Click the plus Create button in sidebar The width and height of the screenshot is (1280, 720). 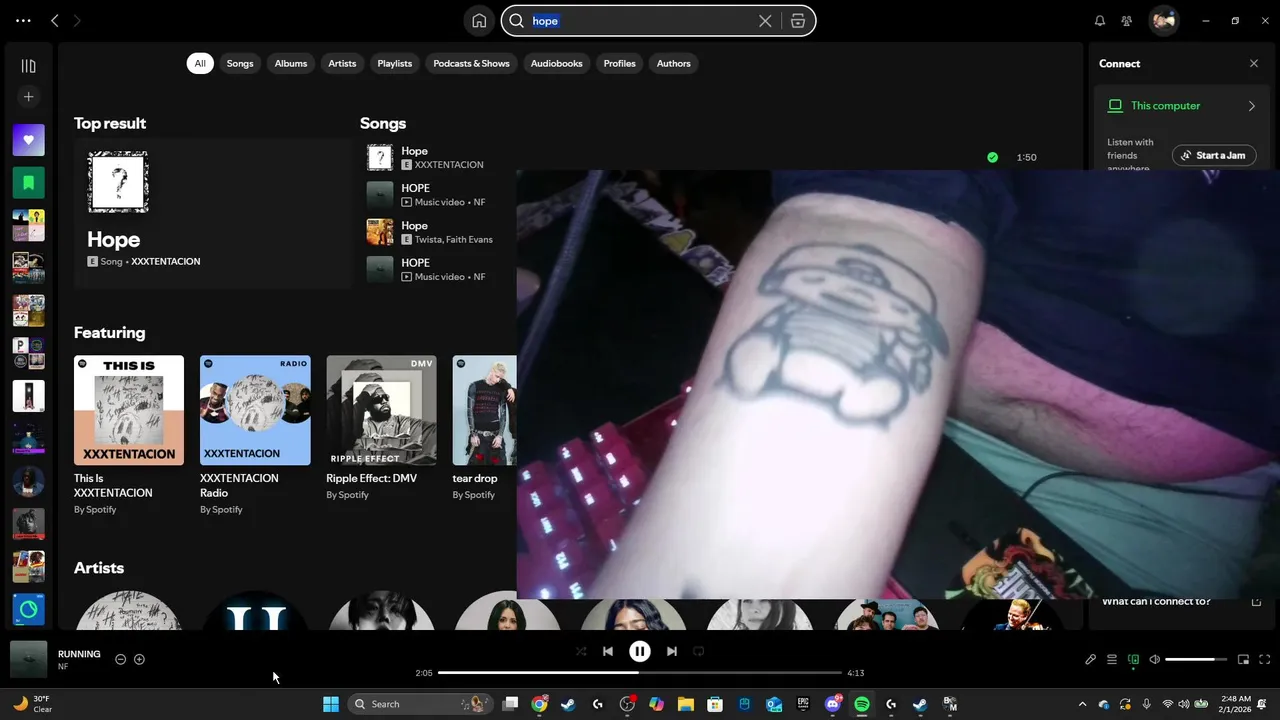[x=28, y=97]
